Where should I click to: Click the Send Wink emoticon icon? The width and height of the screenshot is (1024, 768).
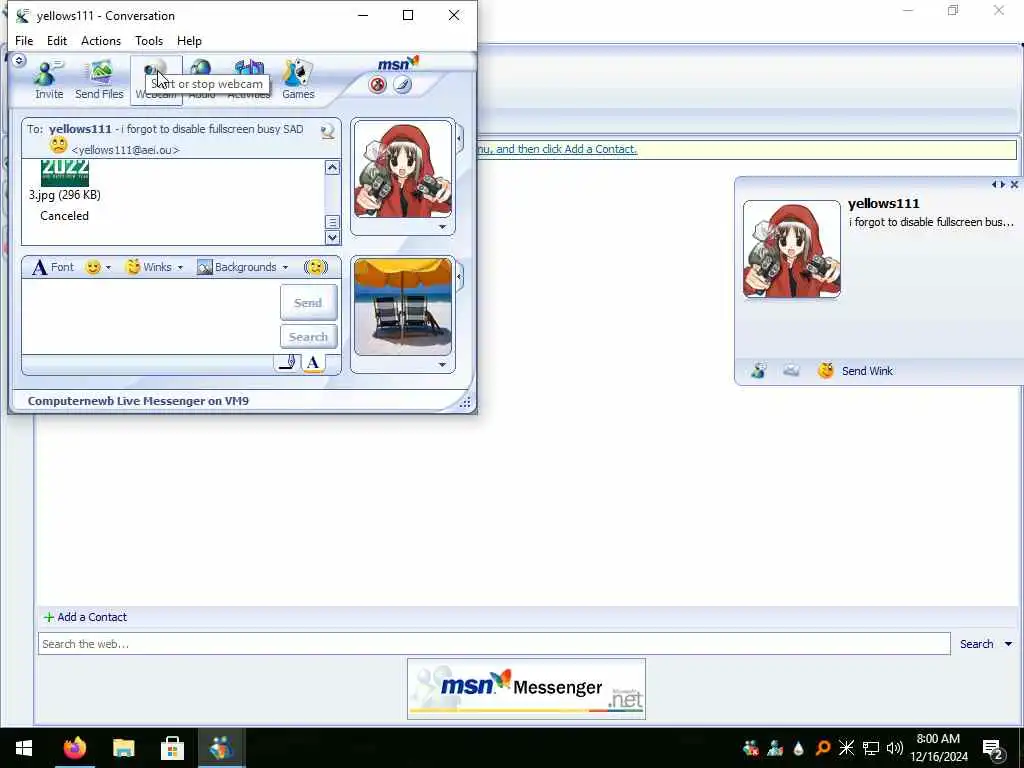point(825,370)
